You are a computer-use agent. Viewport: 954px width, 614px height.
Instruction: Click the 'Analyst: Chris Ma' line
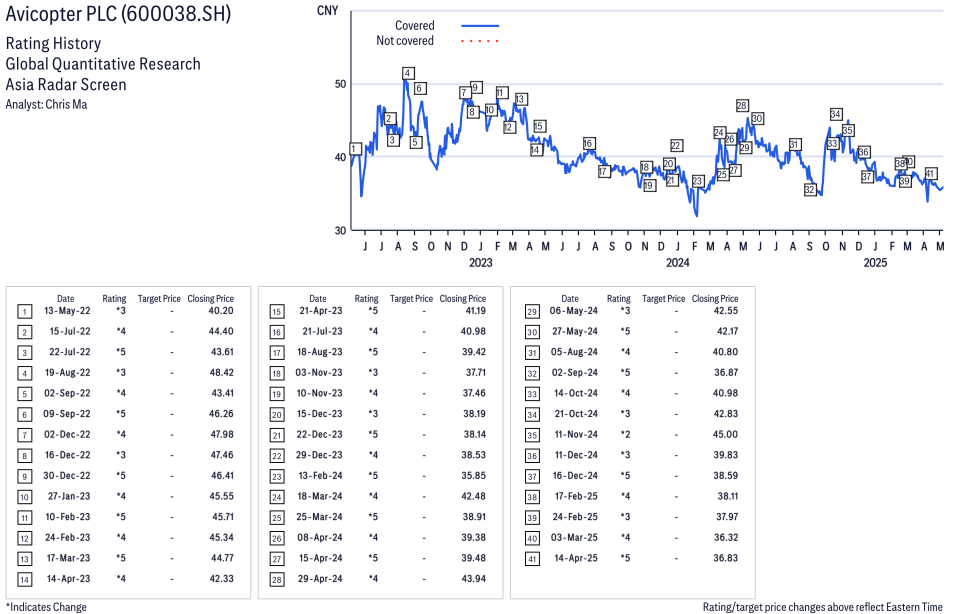pos(46,105)
